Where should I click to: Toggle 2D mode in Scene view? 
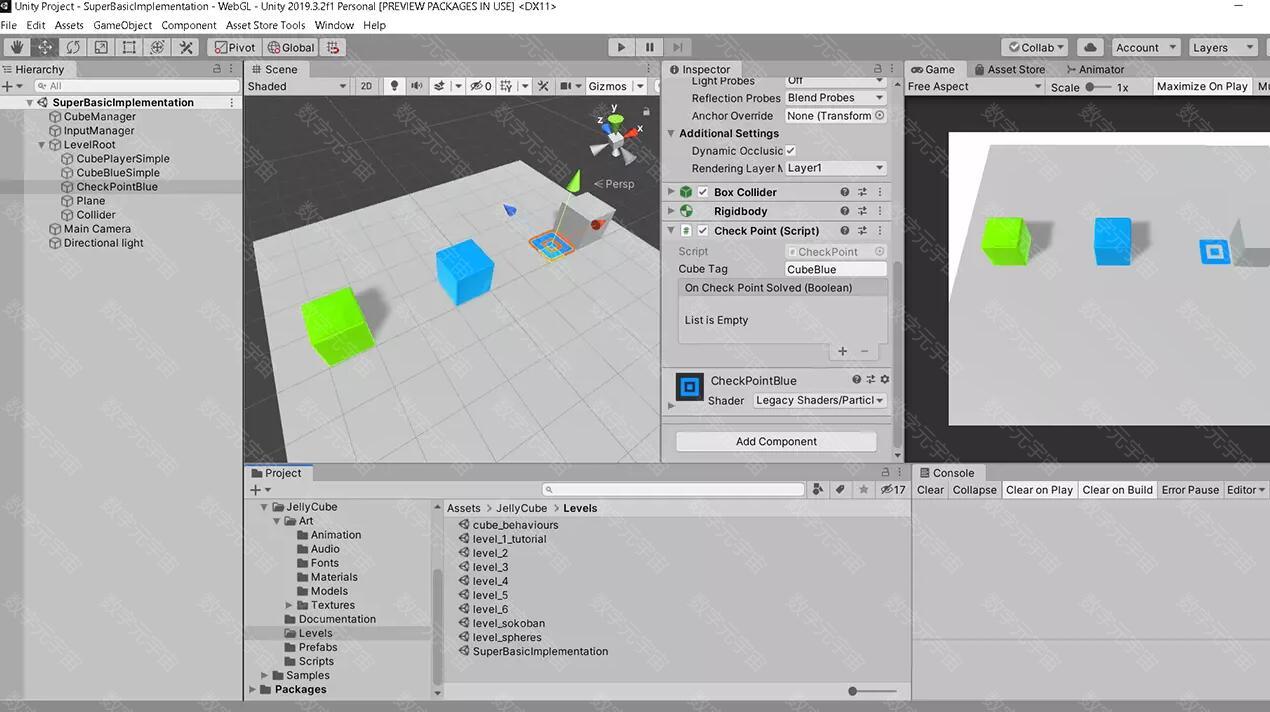(x=366, y=86)
